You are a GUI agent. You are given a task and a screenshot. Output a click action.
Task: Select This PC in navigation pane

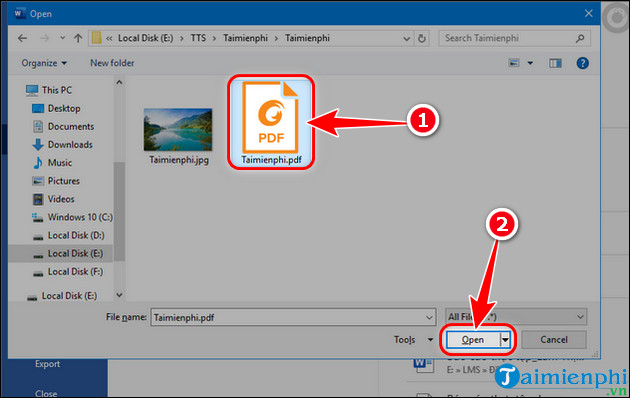[x=49, y=90]
